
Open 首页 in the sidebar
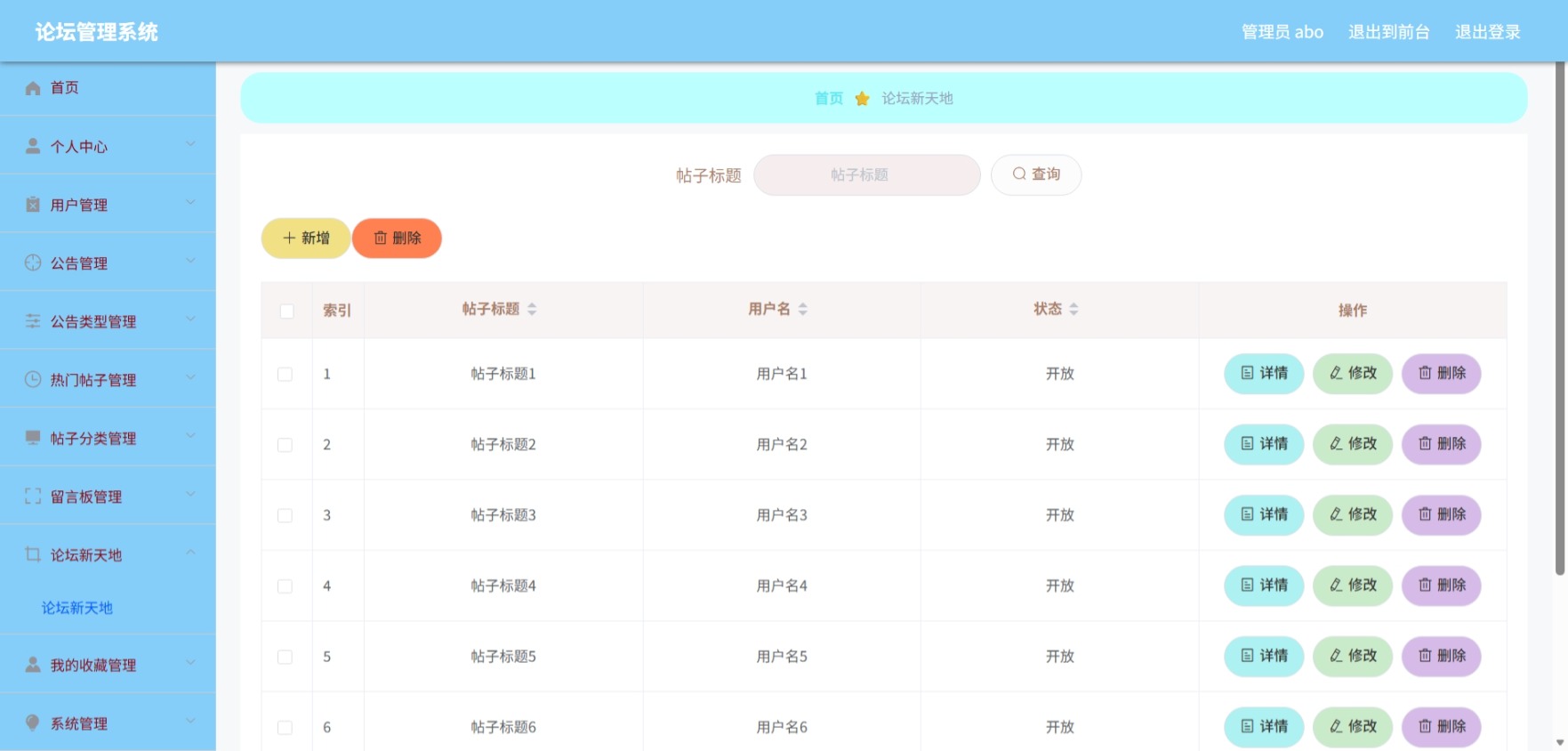(x=64, y=88)
